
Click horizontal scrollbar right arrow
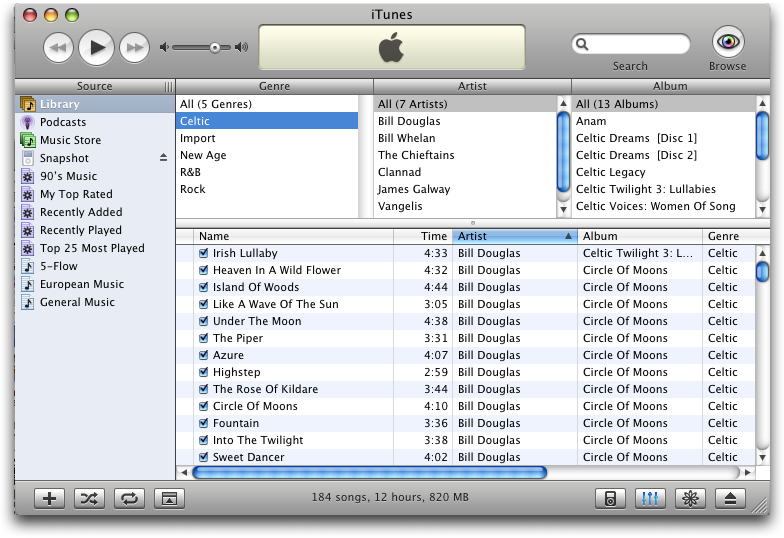point(748,472)
